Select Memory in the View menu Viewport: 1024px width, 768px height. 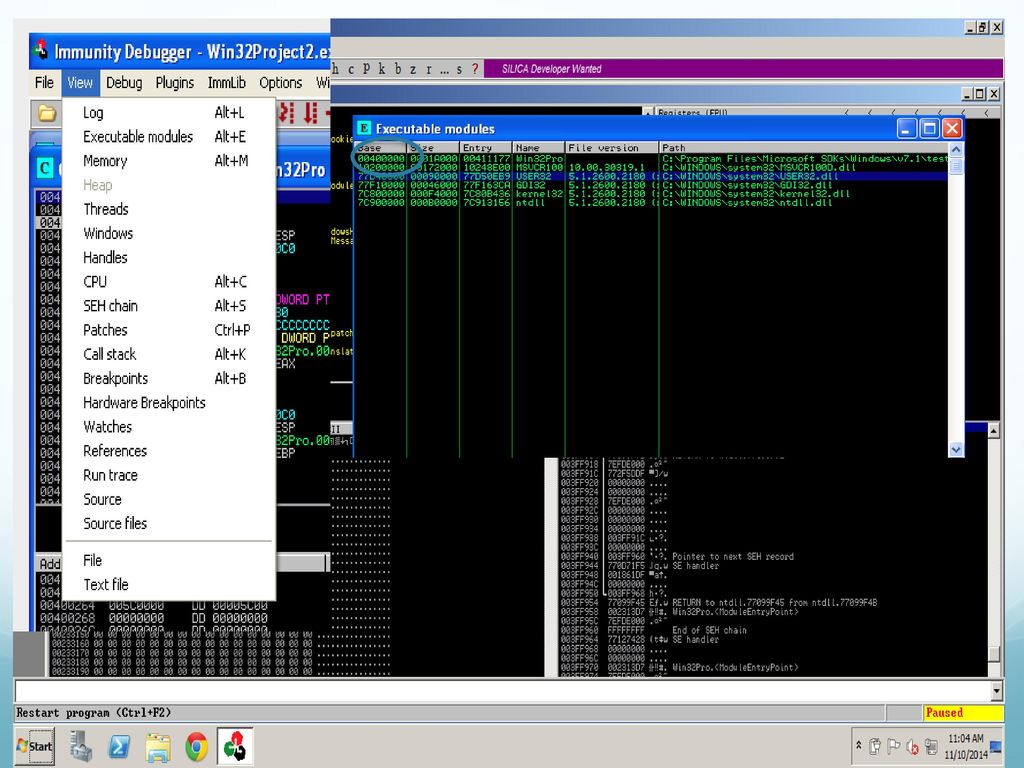(x=168, y=161)
